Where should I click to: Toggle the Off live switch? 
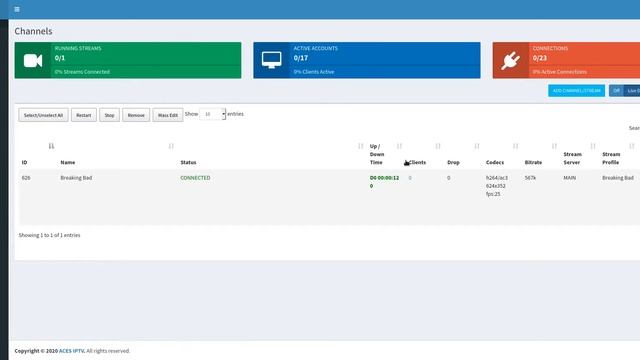[616, 91]
